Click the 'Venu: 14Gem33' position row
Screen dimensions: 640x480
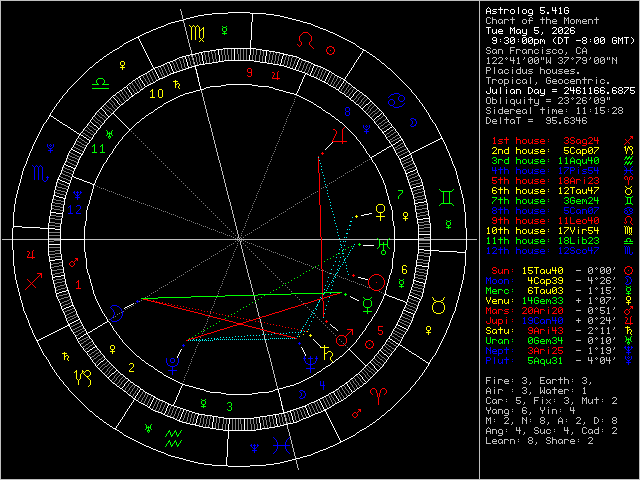551,301
